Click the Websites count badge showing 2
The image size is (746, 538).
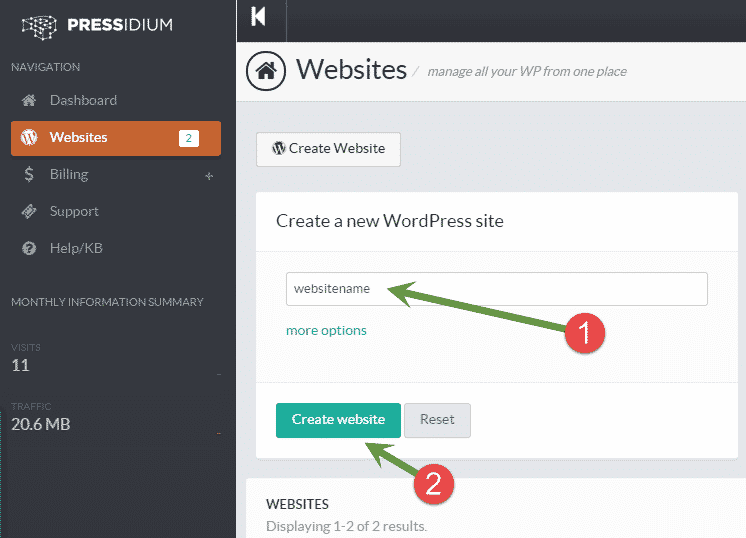pyautogui.click(x=189, y=138)
